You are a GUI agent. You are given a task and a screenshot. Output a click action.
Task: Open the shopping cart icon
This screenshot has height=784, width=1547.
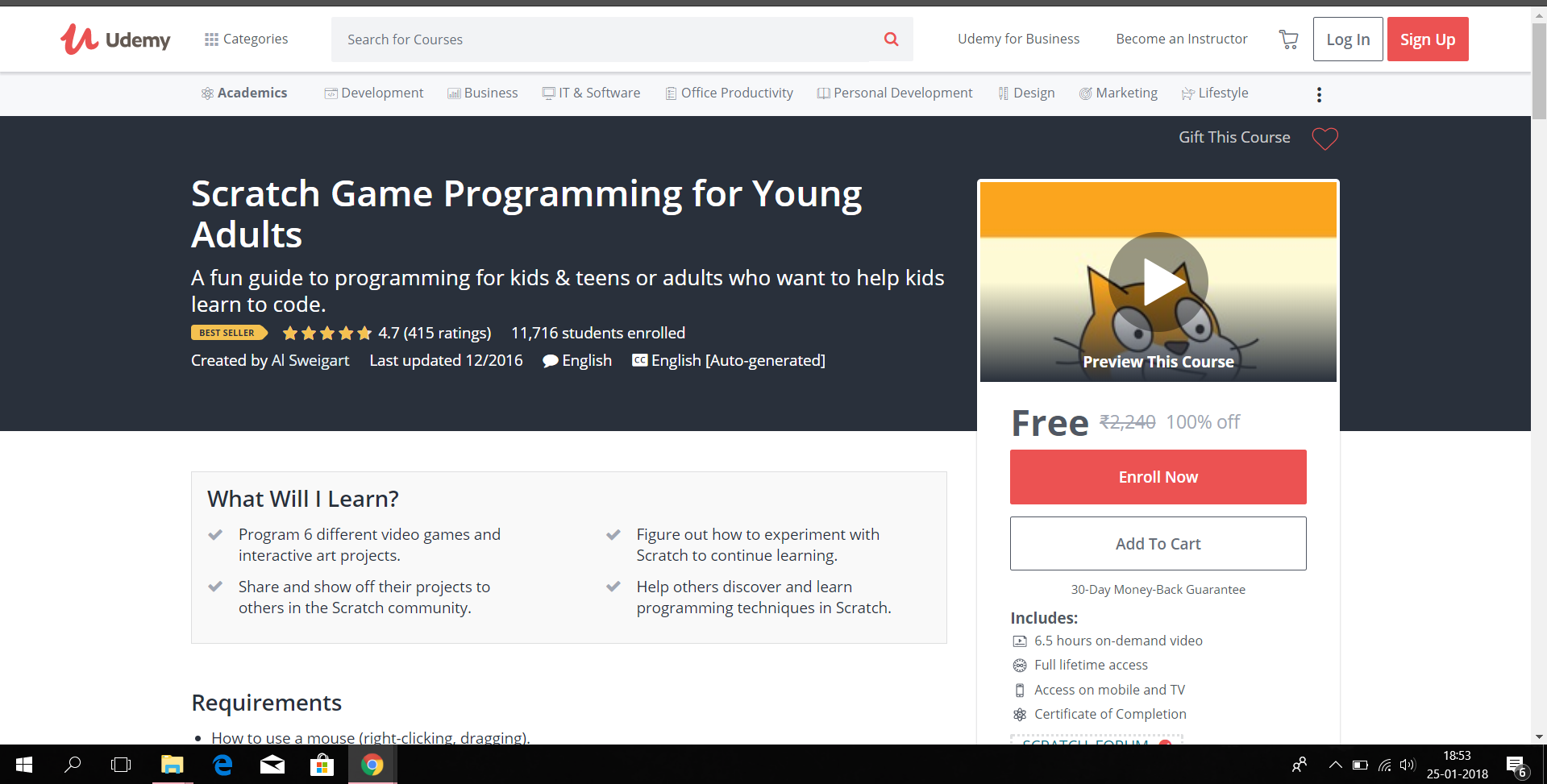coord(1288,39)
